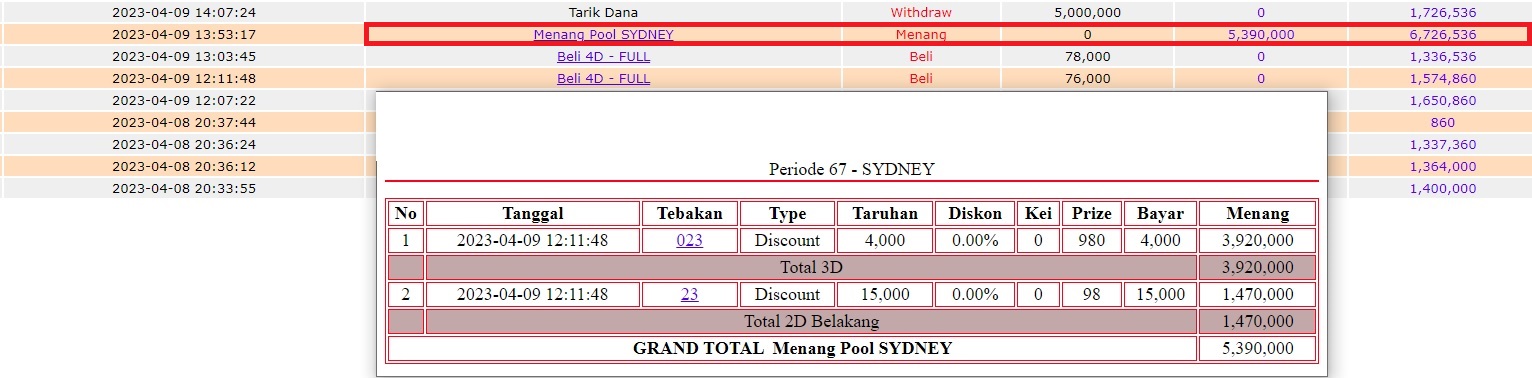The image size is (1532, 378).
Task: Click the date 2023-04-08 20:36:24
Action: point(183,144)
